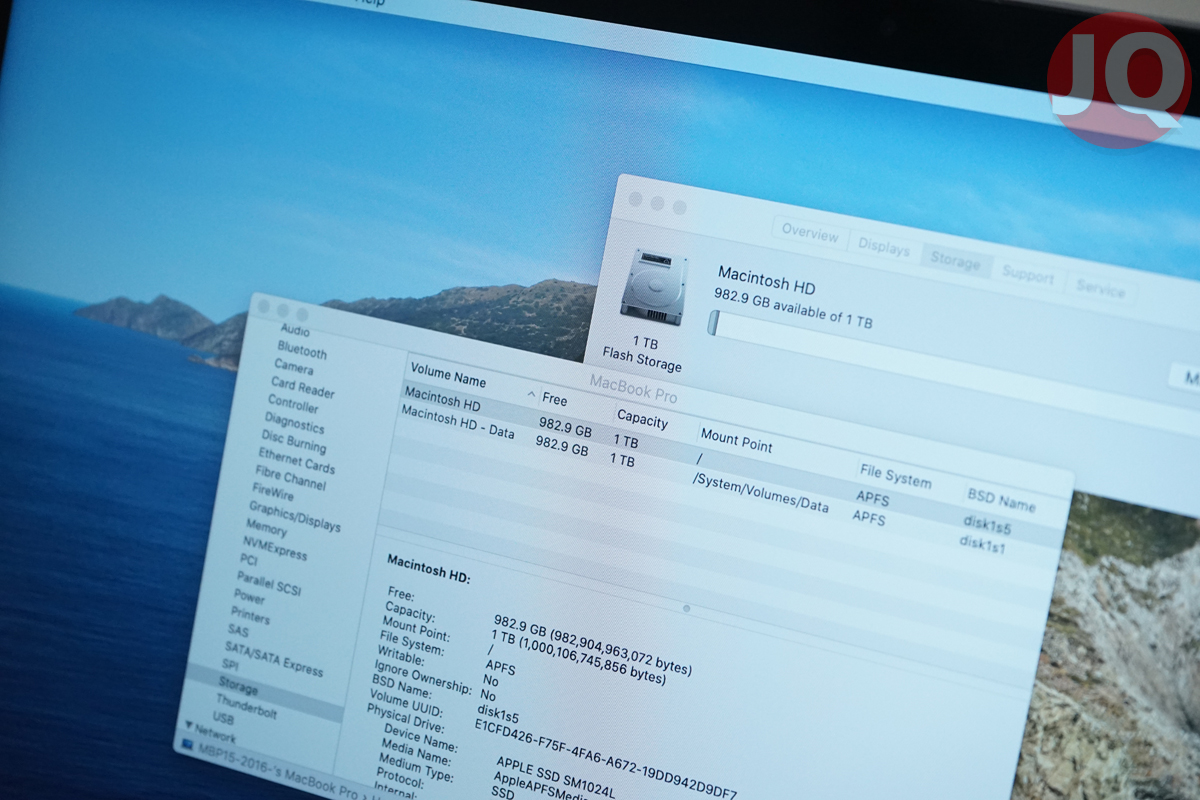
Task: Sort by the File System column header
Action: click(894, 477)
